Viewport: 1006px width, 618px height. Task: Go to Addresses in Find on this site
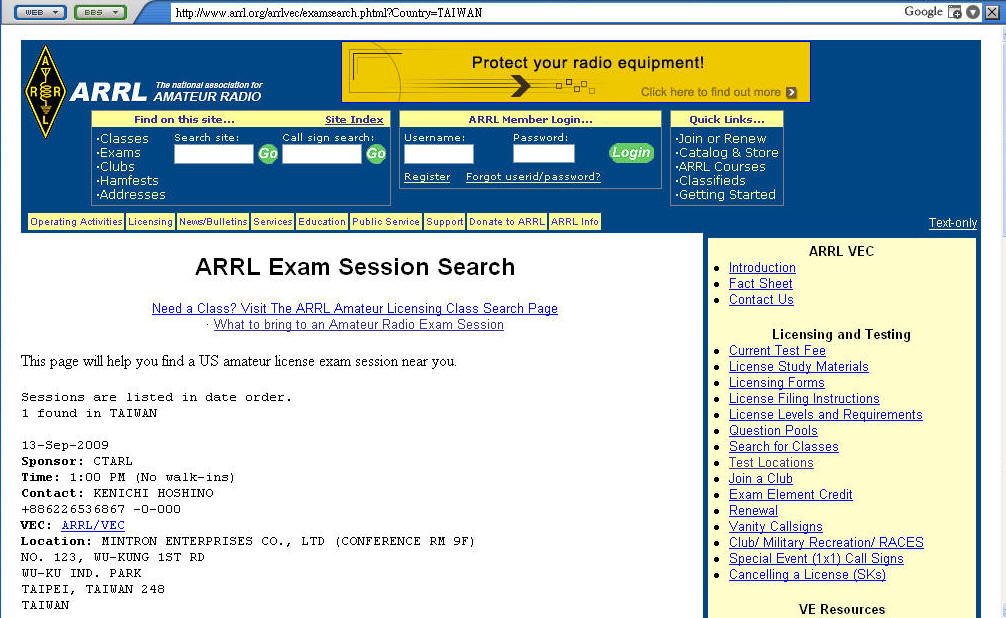(131, 194)
